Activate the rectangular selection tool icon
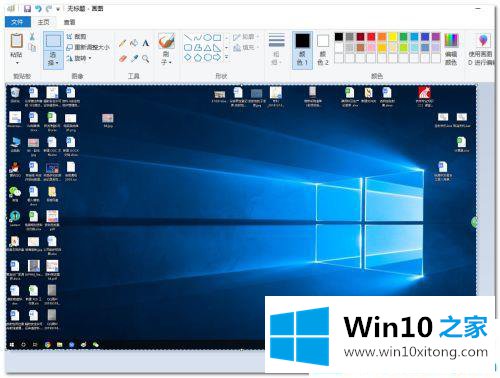This screenshot has height=378, width=500. coord(53,41)
